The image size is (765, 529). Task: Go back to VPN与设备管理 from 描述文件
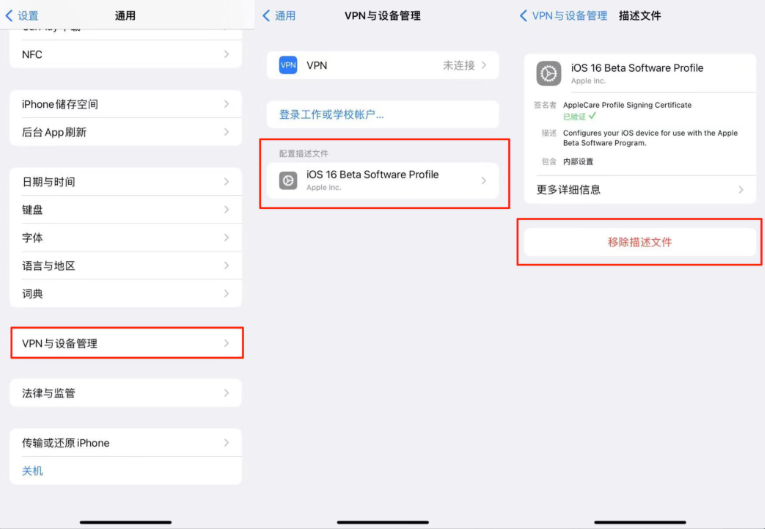564,16
